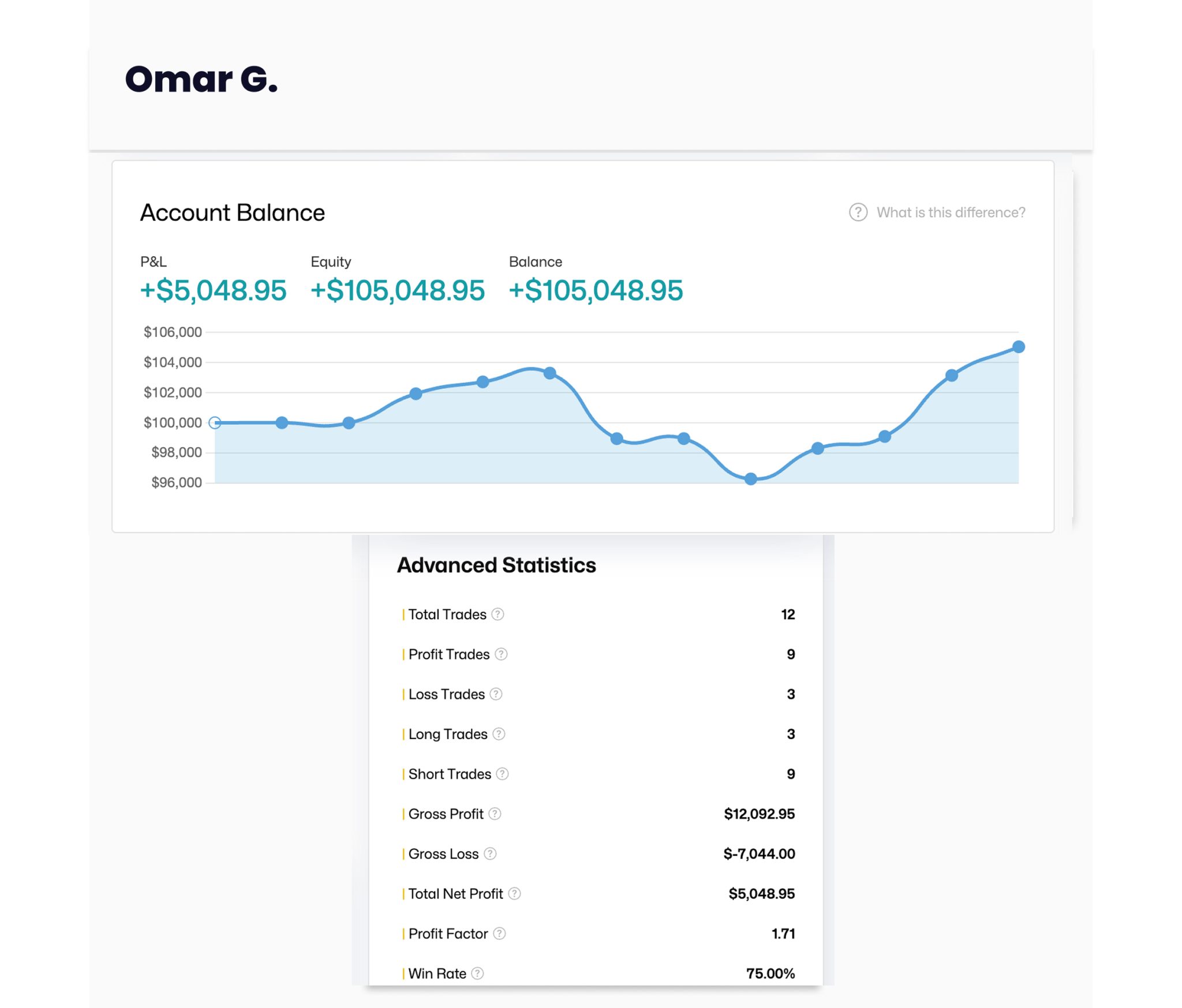Image resolution: width=1182 pixels, height=1008 pixels.
Task: Click help icon beside Total Net Profit
Action: (514, 894)
